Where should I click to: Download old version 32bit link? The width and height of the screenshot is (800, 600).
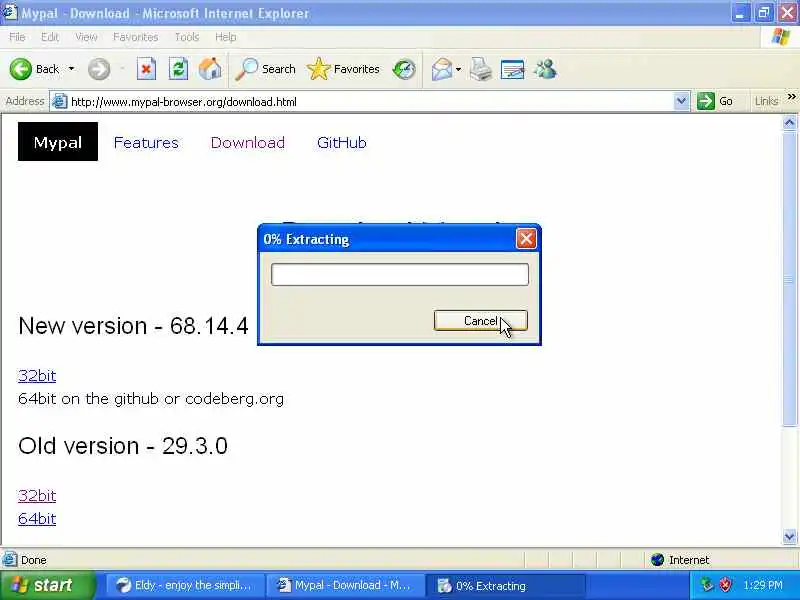37,495
